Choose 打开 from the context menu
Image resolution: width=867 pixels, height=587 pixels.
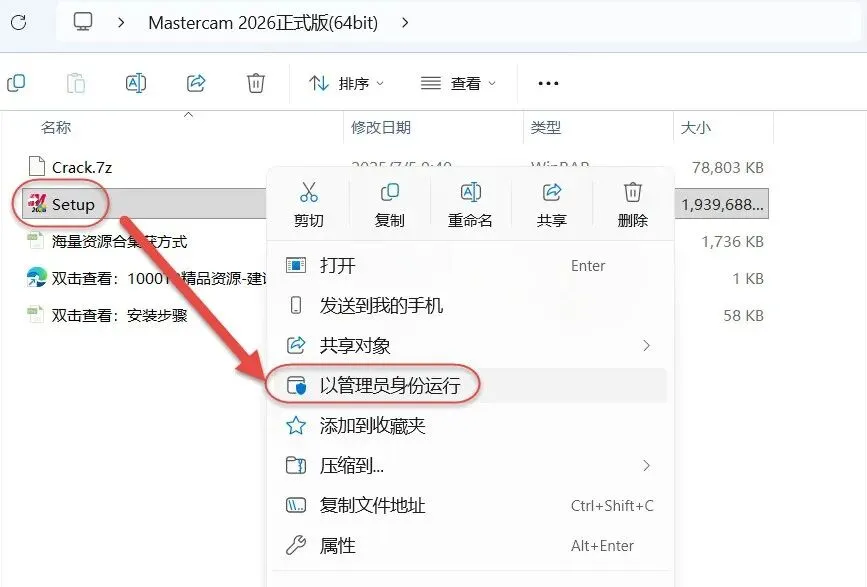[470, 266]
